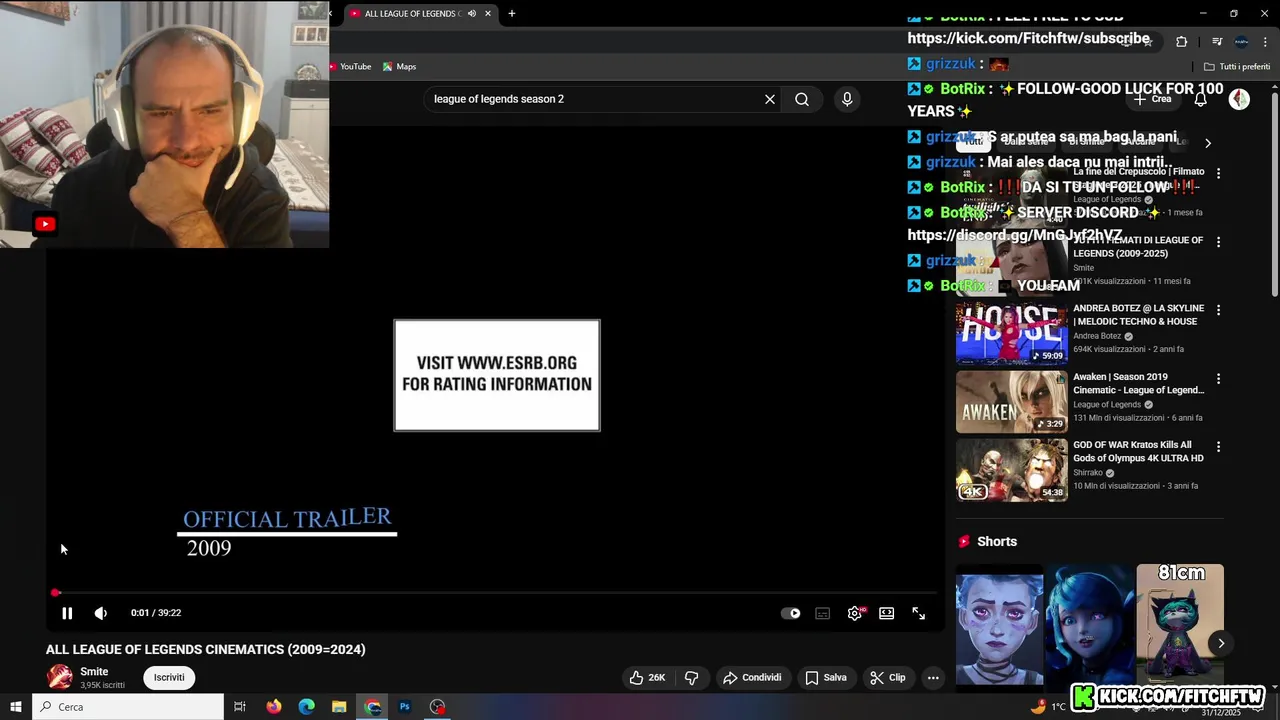This screenshot has height=720, width=1280.
Task: Like the video with 26K likes
Action: pos(646,677)
